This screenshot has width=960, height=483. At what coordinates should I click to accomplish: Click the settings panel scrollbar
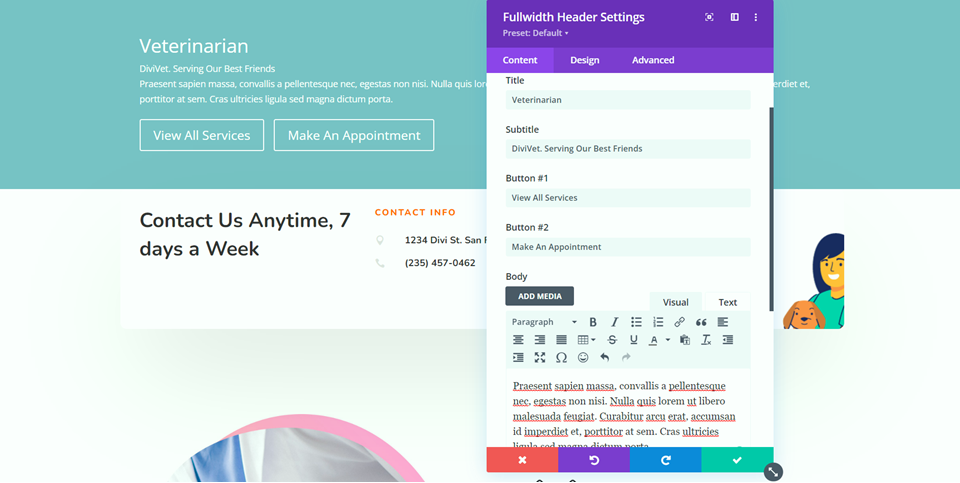tap(771, 208)
